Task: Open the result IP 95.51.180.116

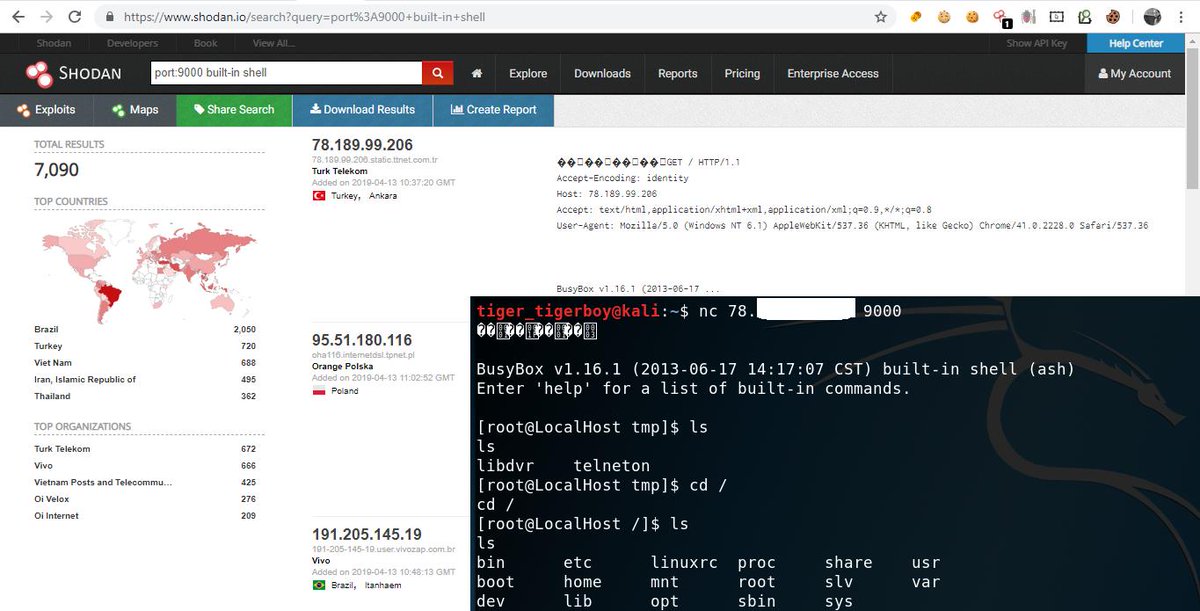Action: pyautogui.click(x=362, y=340)
